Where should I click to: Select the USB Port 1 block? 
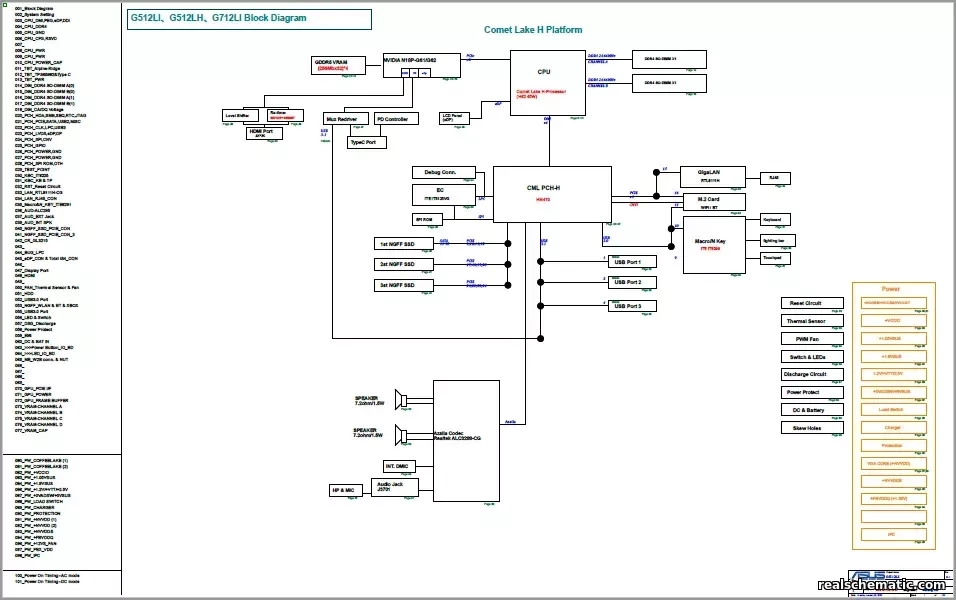pyautogui.click(x=630, y=262)
